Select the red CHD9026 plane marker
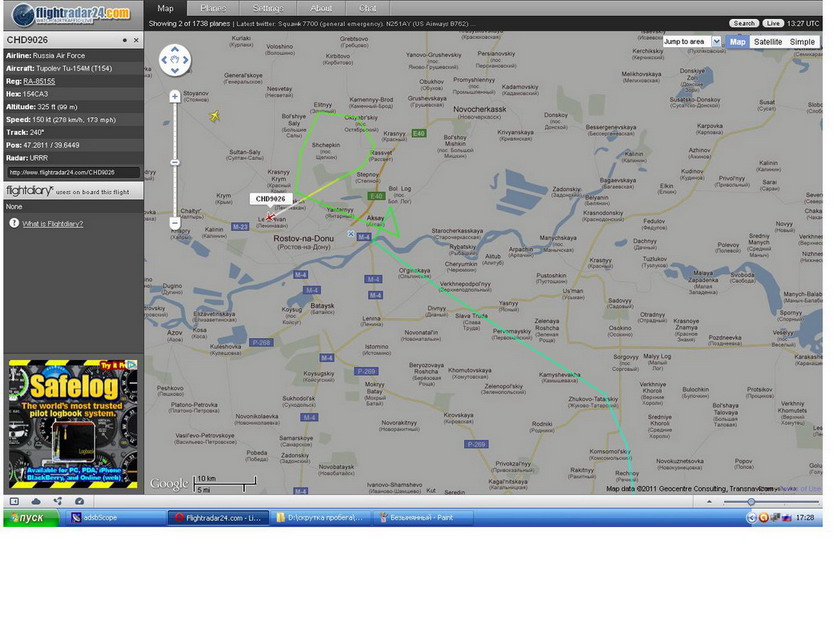 coord(270,217)
